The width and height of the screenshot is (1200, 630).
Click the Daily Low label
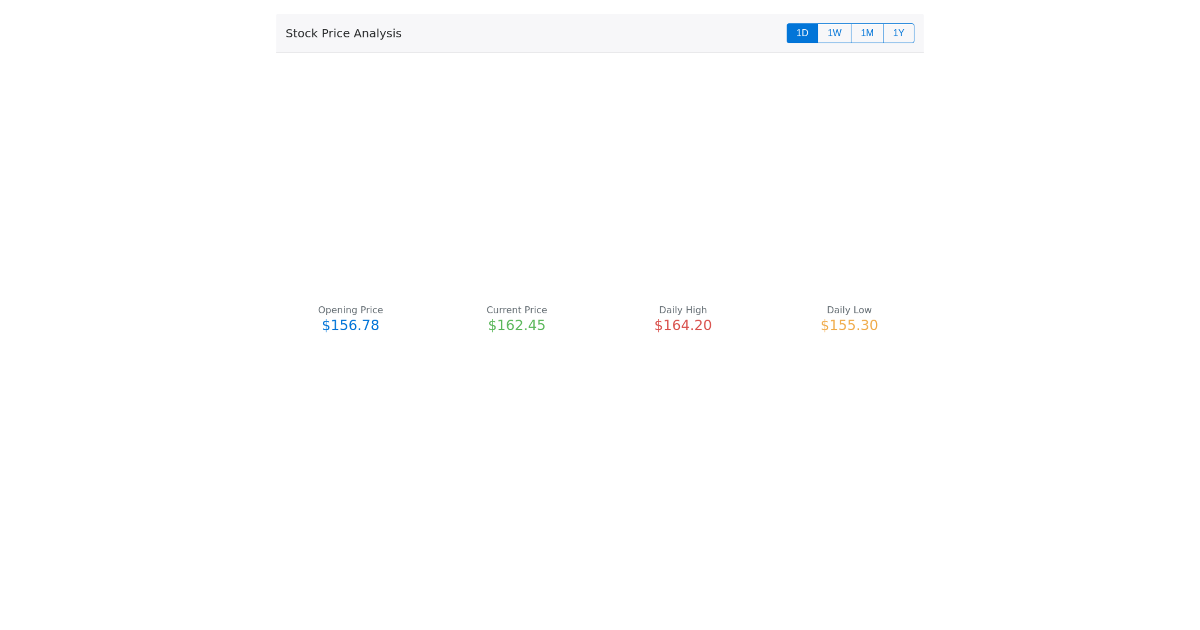[849, 310]
